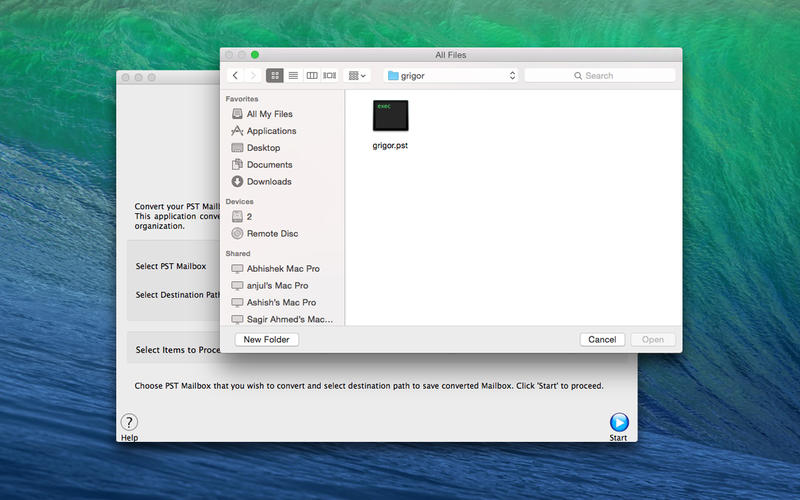Select Remote Disc in Devices

pos(272,233)
